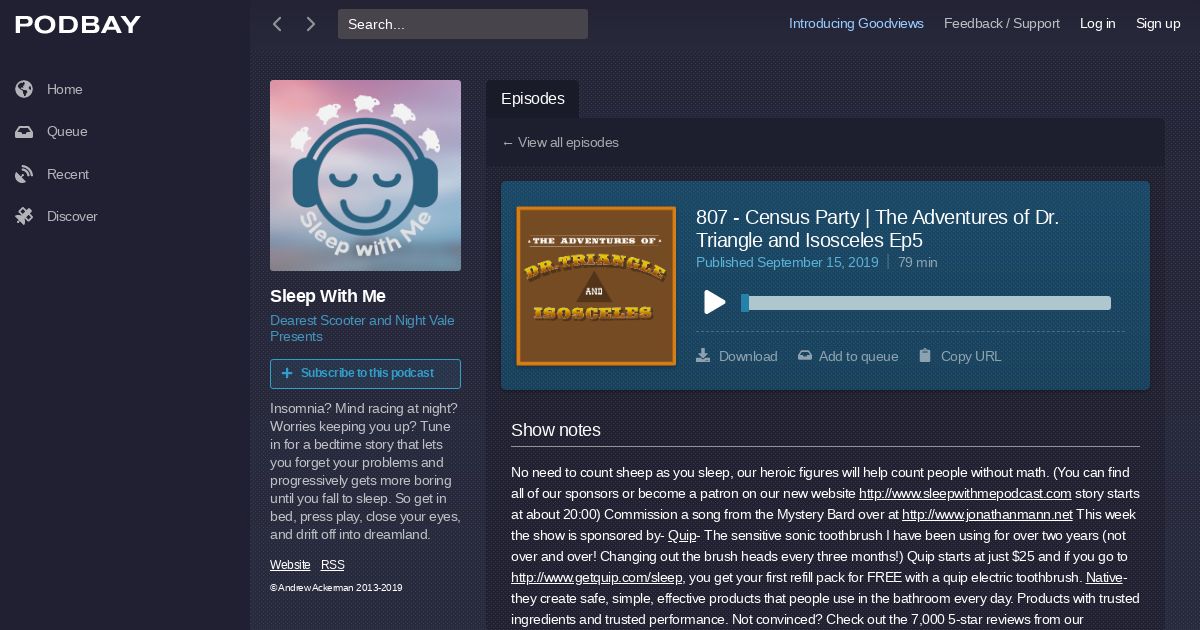Go back with the left chevron arrow
The height and width of the screenshot is (630, 1200).
click(x=277, y=24)
